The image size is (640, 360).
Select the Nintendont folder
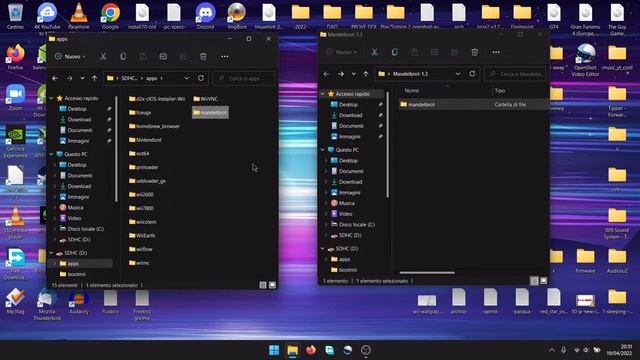pos(145,140)
